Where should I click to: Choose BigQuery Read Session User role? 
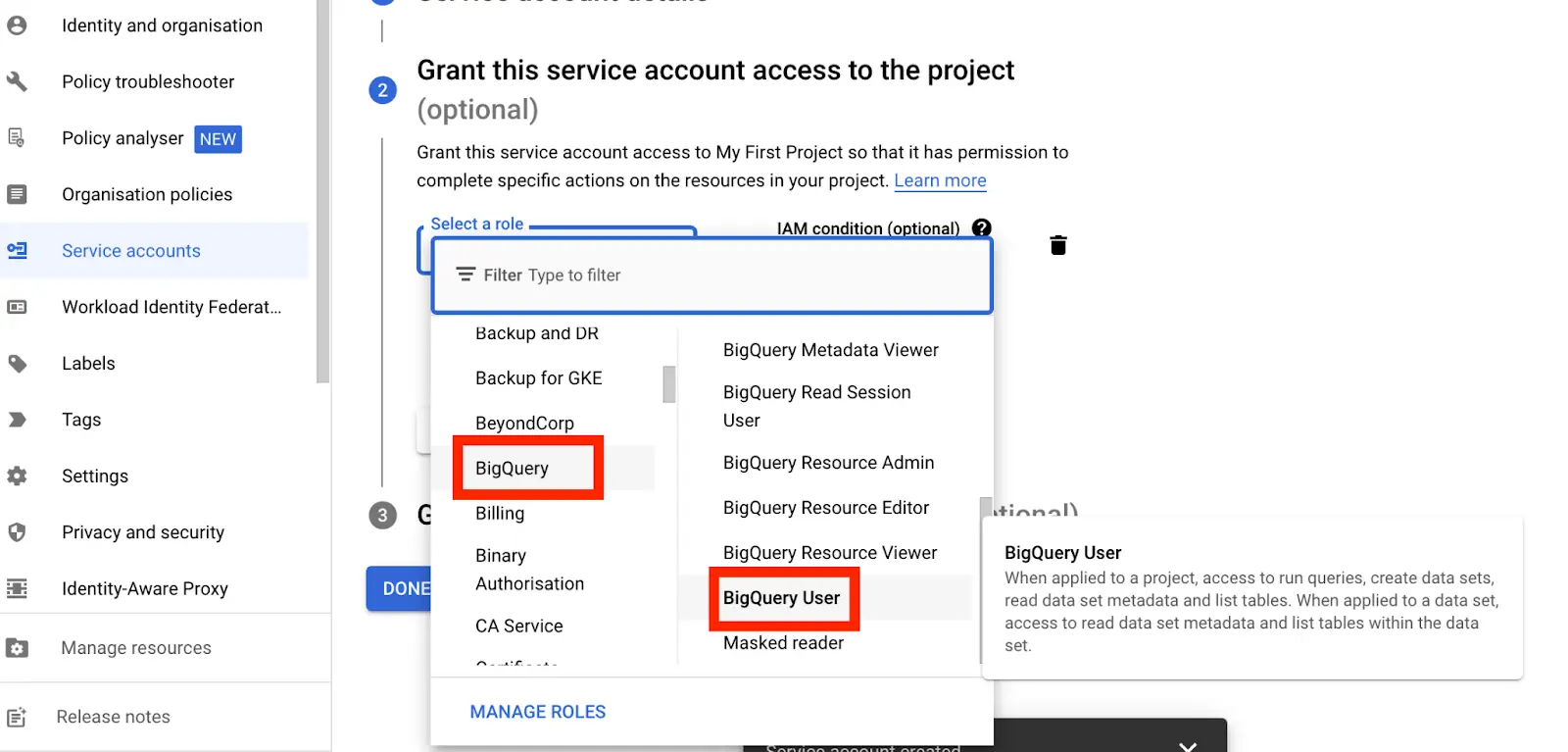817,406
